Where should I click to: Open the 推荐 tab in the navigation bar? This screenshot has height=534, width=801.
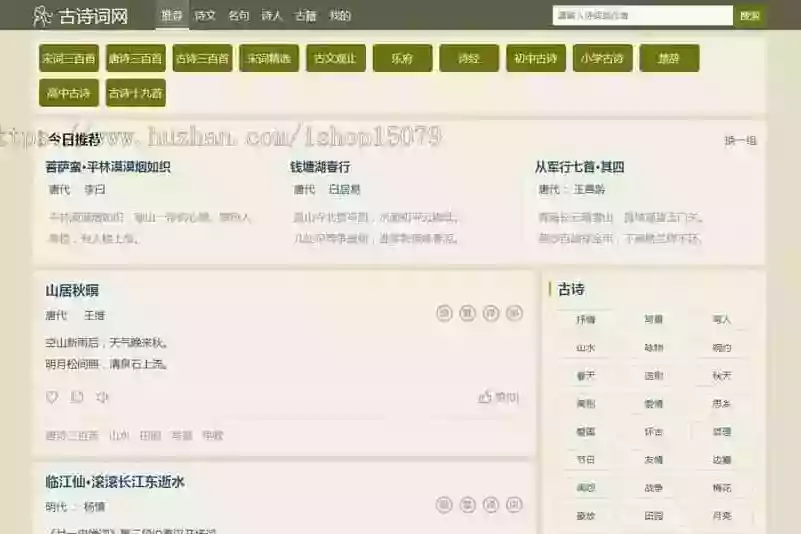tap(172, 16)
